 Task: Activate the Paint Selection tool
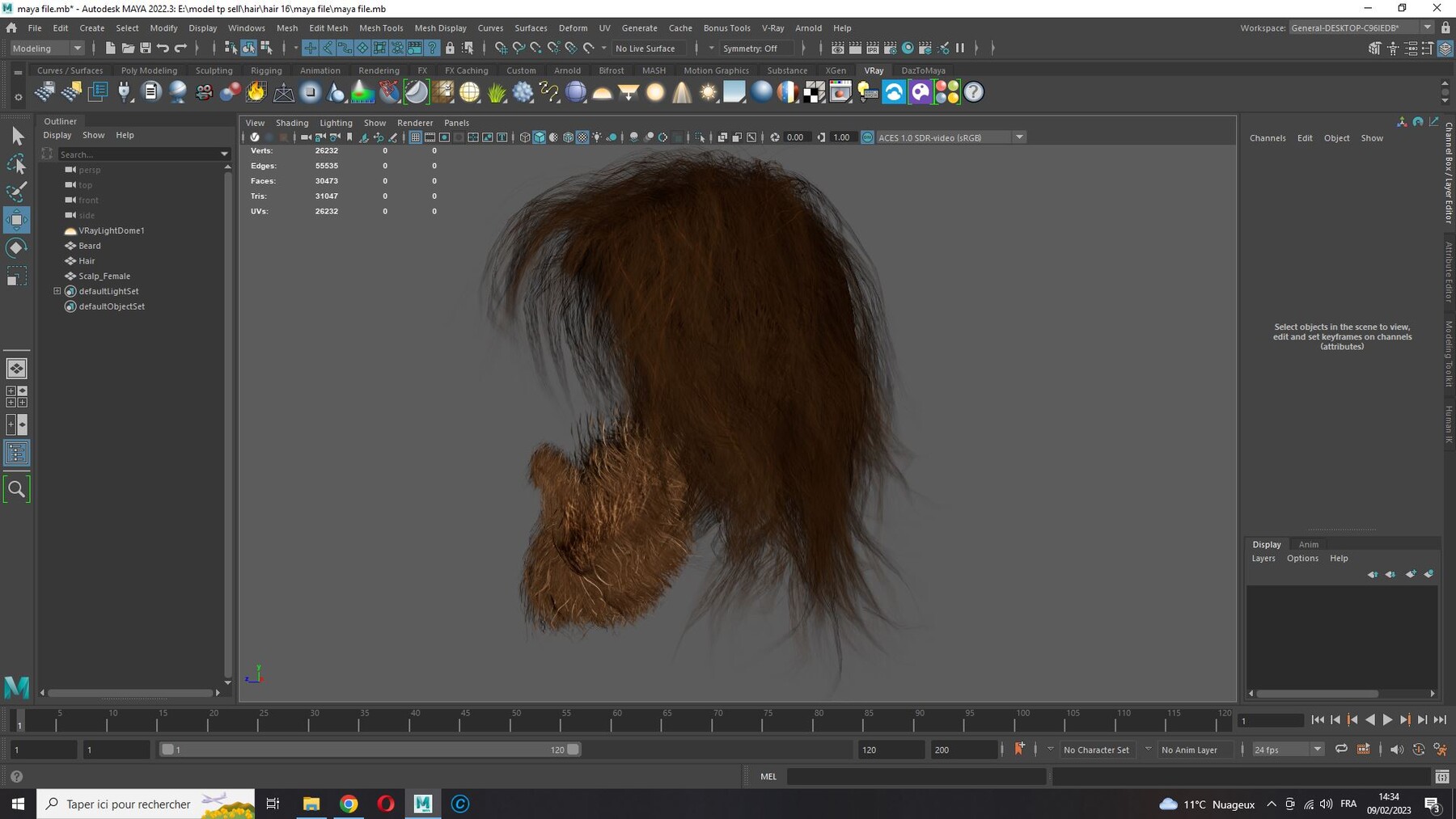click(x=16, y=192)
